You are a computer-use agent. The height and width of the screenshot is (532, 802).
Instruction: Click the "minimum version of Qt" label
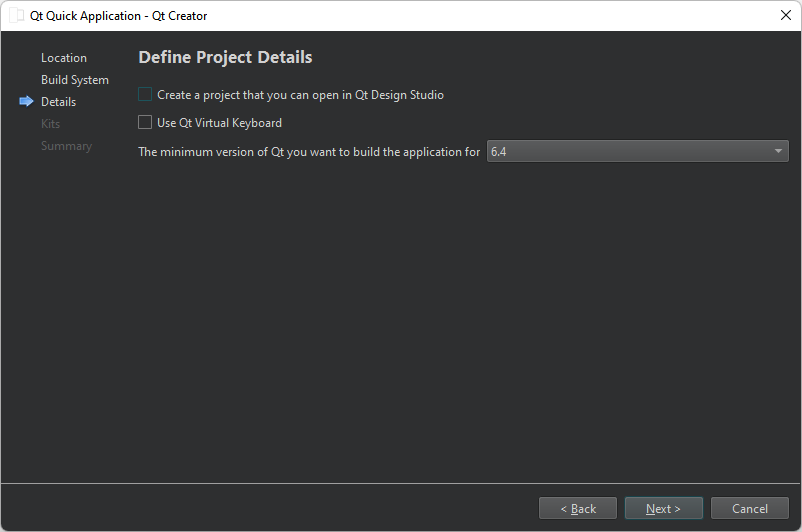coord(309,152)
